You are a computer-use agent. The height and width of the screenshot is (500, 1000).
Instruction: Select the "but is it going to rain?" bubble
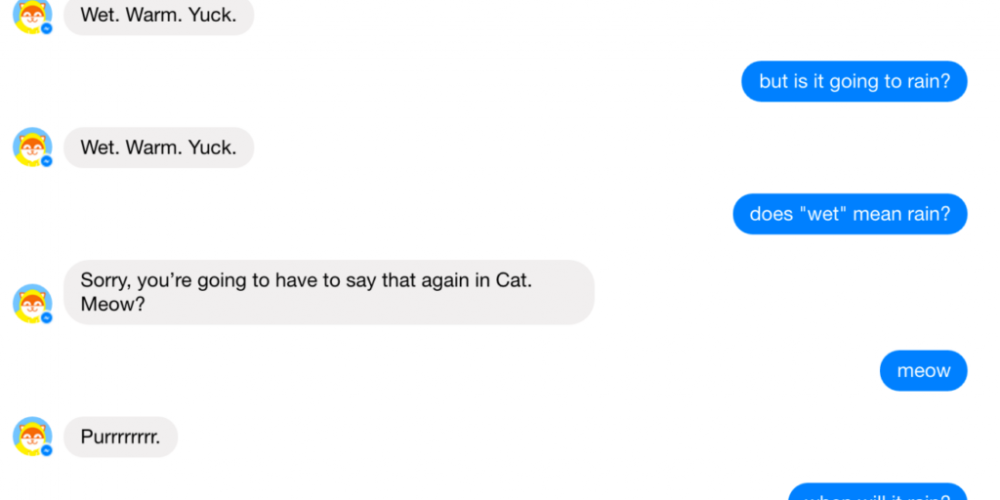tap(854, 81)
